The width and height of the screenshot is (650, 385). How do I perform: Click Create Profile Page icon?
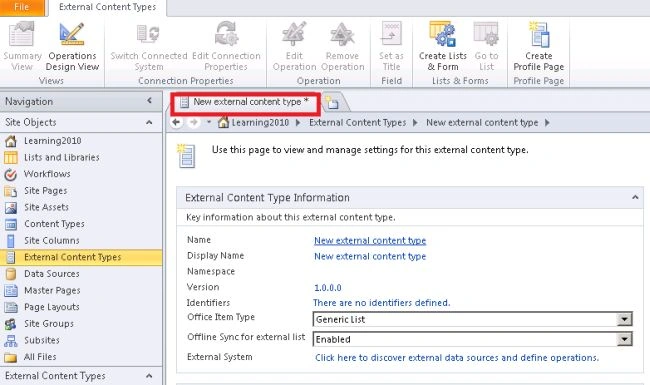tap(539, 34)
